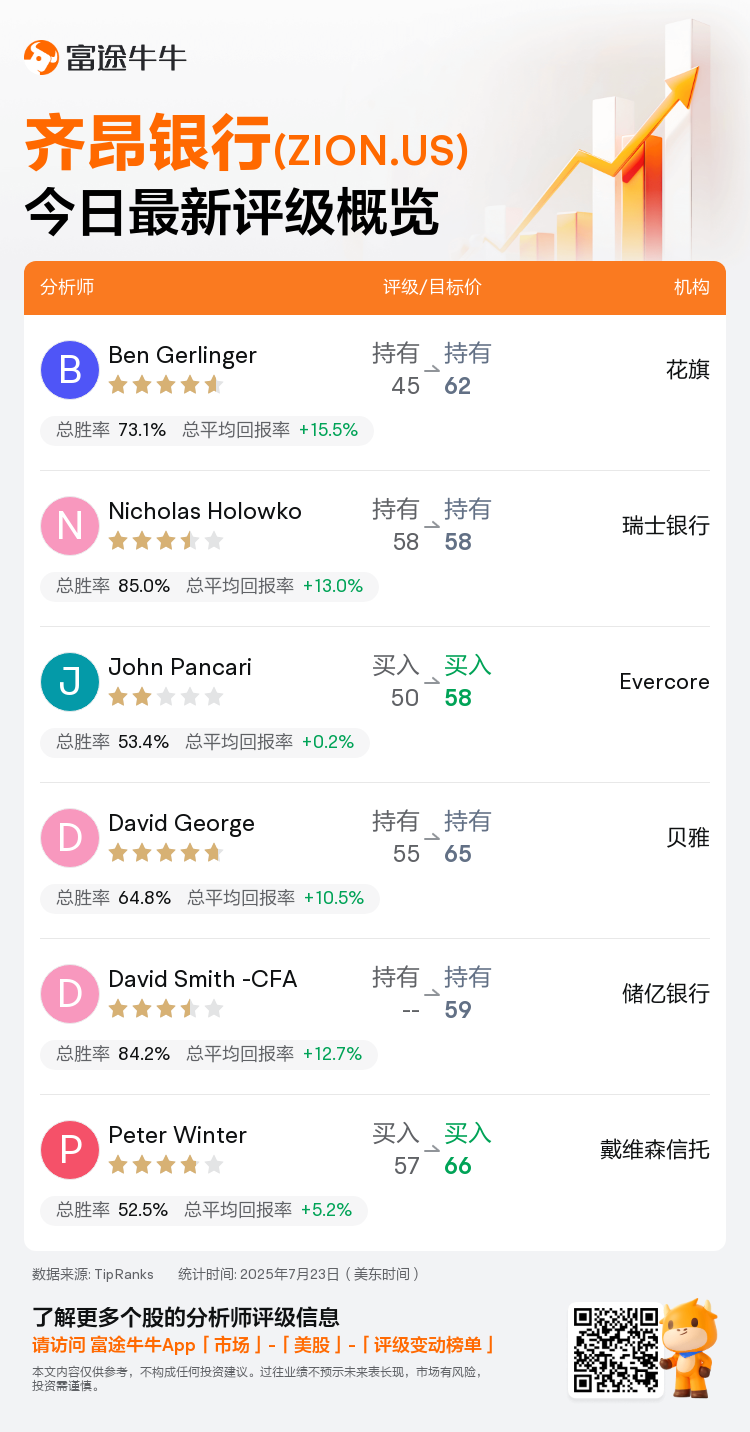Tap John Pancari's teal J avatar

click(x=70, y=682)
